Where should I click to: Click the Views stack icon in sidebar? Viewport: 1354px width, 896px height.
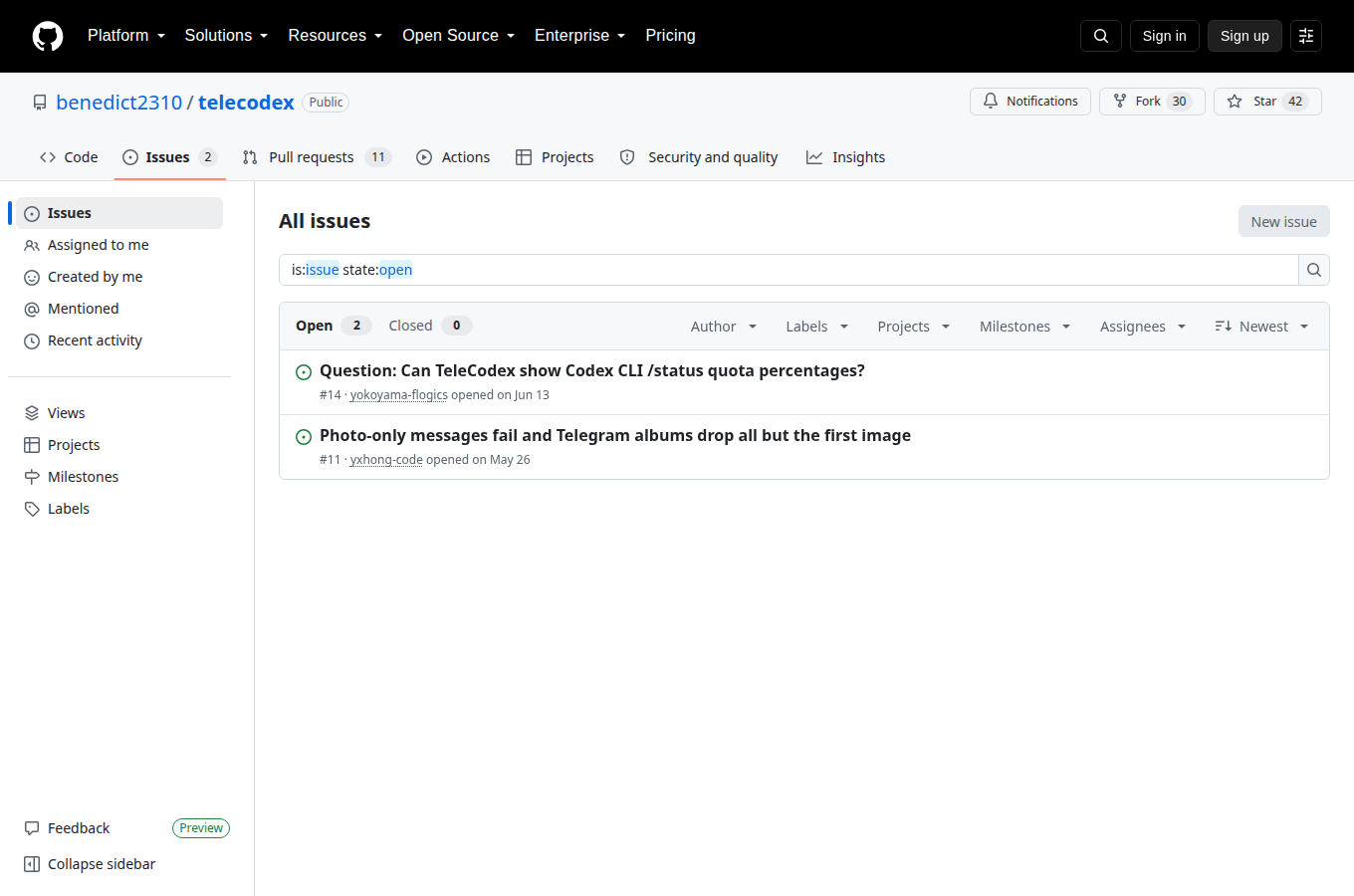tap(32, 413)
